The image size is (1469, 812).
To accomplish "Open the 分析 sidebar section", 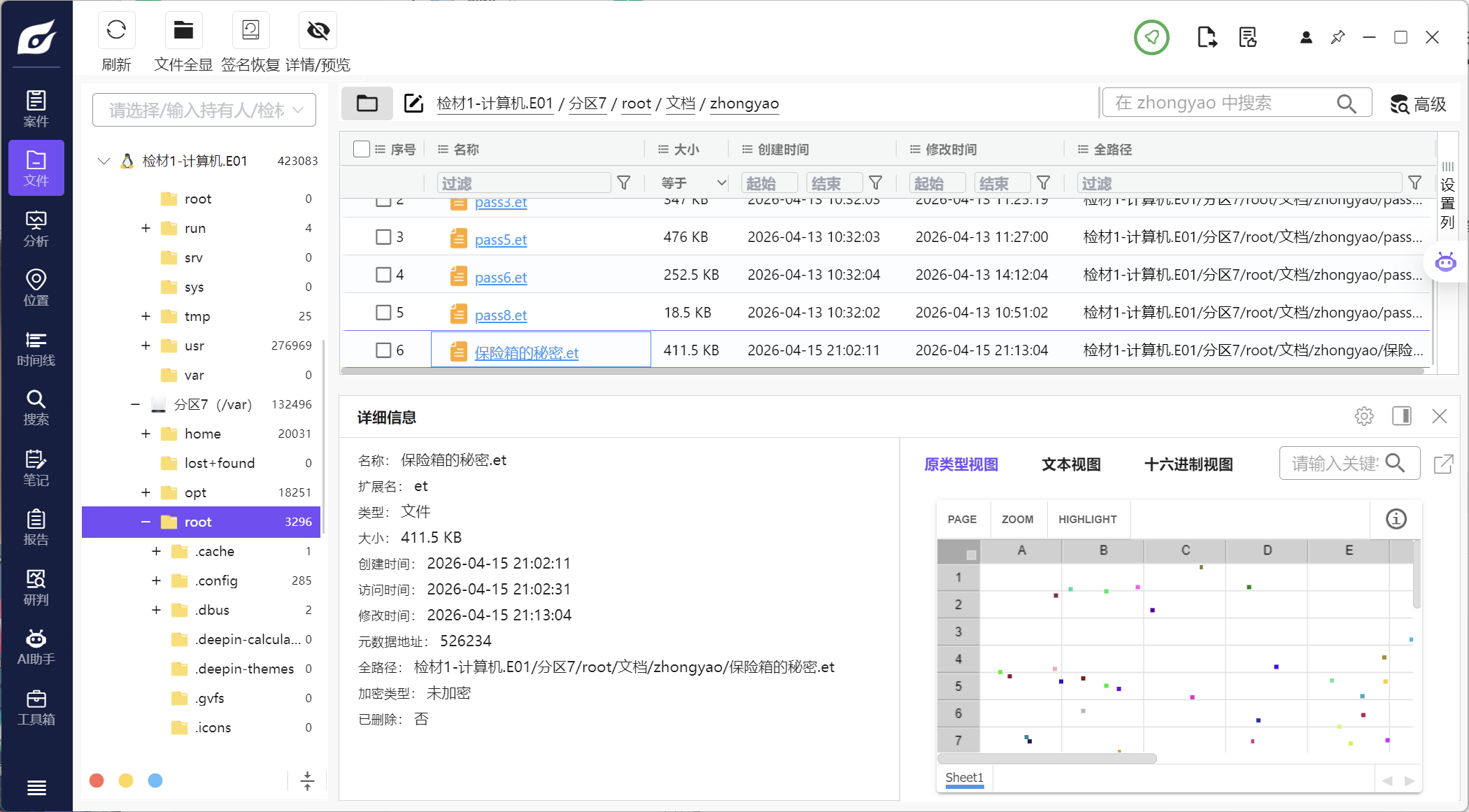I will [x=36, y=229].
